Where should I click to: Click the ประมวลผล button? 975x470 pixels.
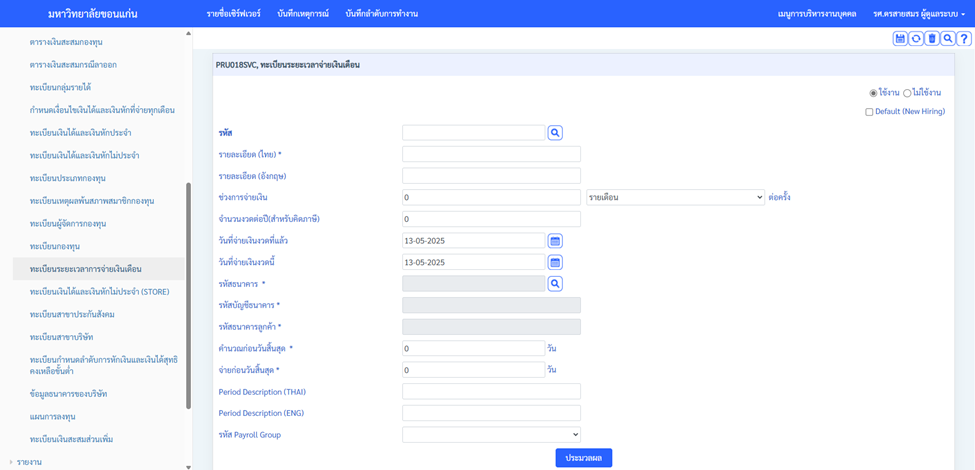583,457
